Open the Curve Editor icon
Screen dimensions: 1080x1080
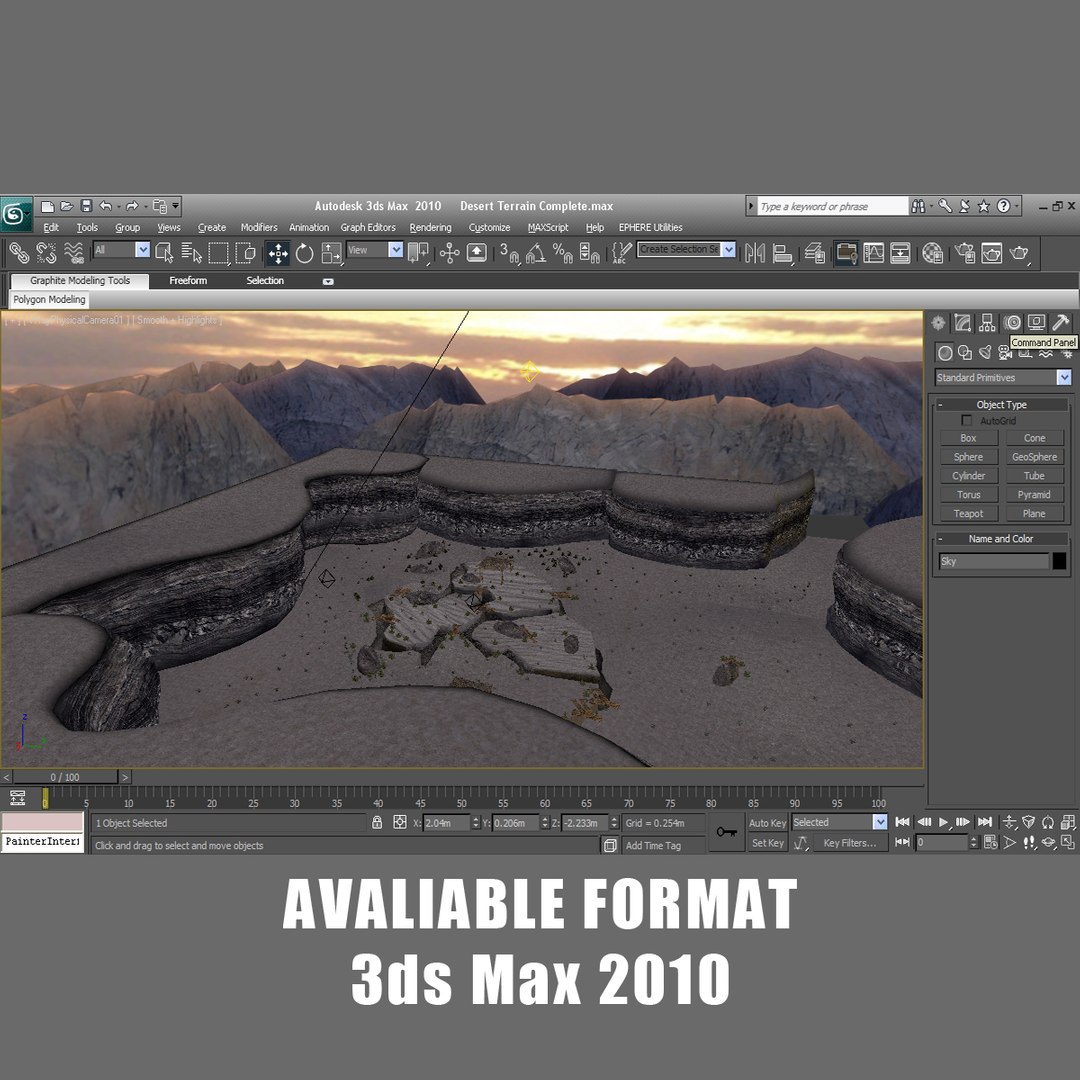873,253
